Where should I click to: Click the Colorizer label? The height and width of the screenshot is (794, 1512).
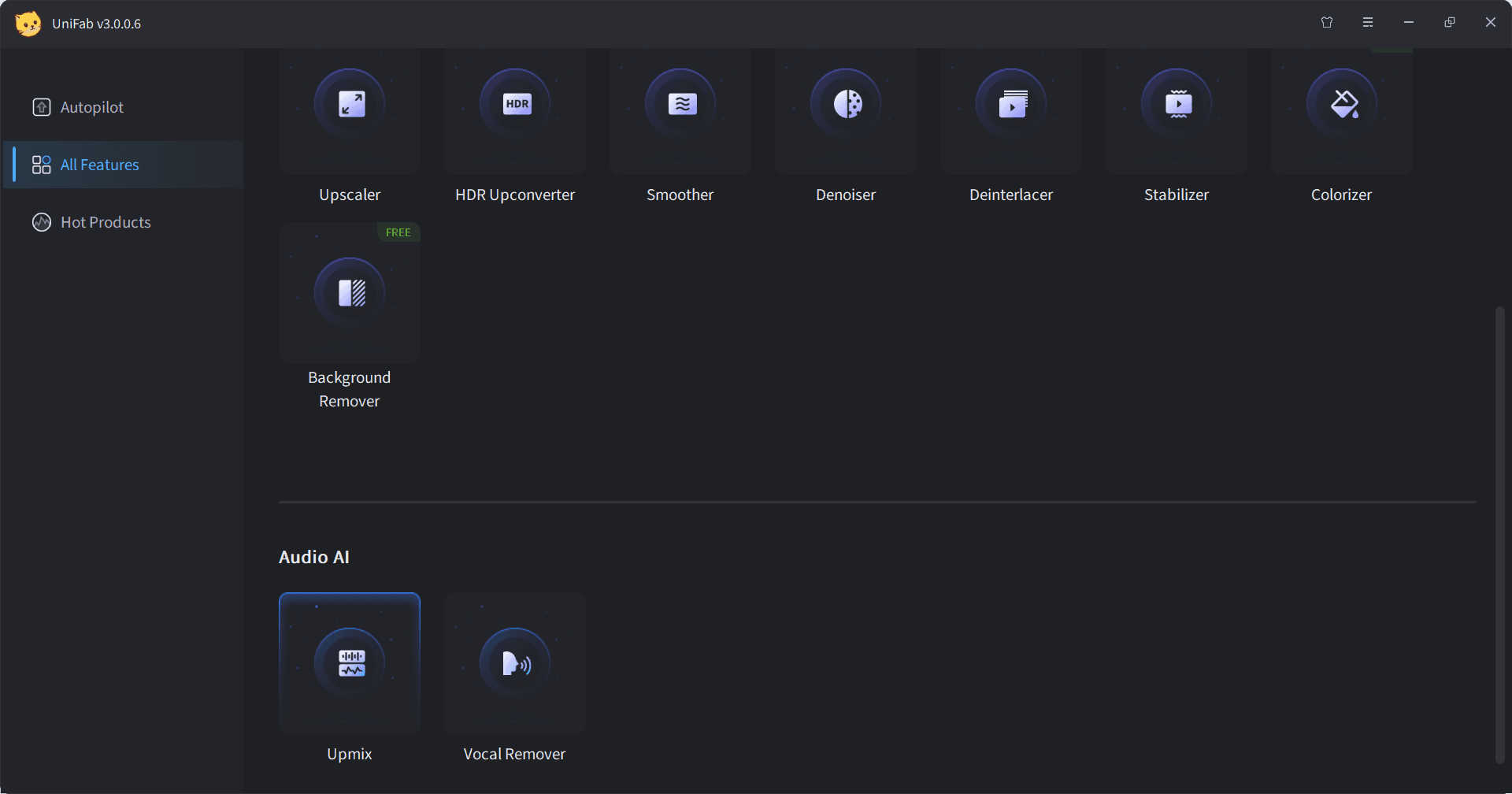tap(1342, 195)
